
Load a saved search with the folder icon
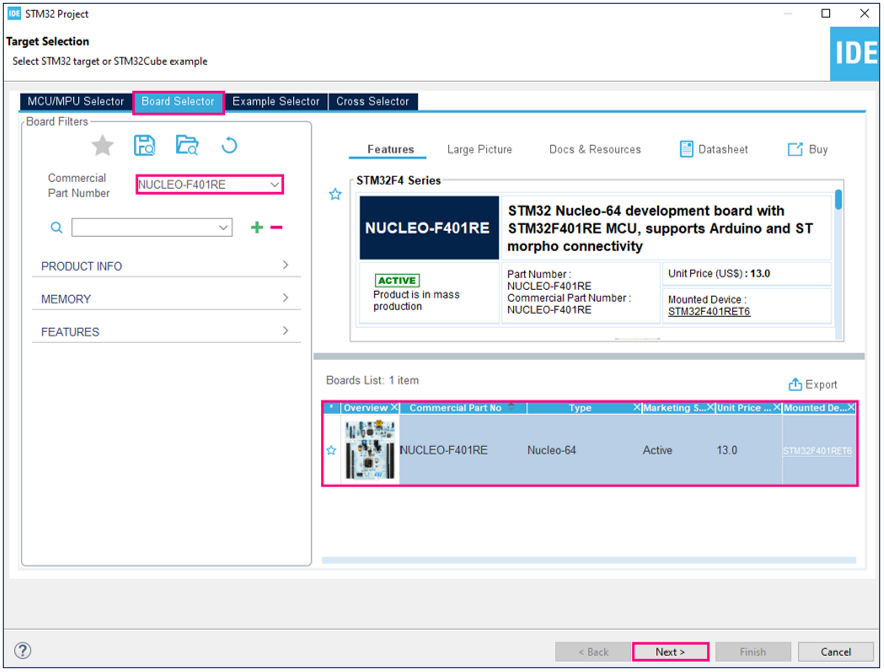187,145
